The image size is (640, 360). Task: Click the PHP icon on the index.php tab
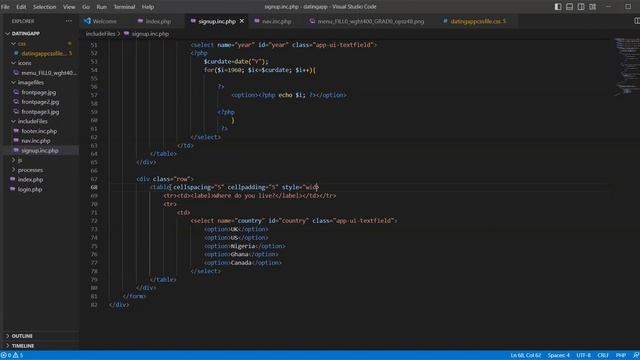[140, 21]
